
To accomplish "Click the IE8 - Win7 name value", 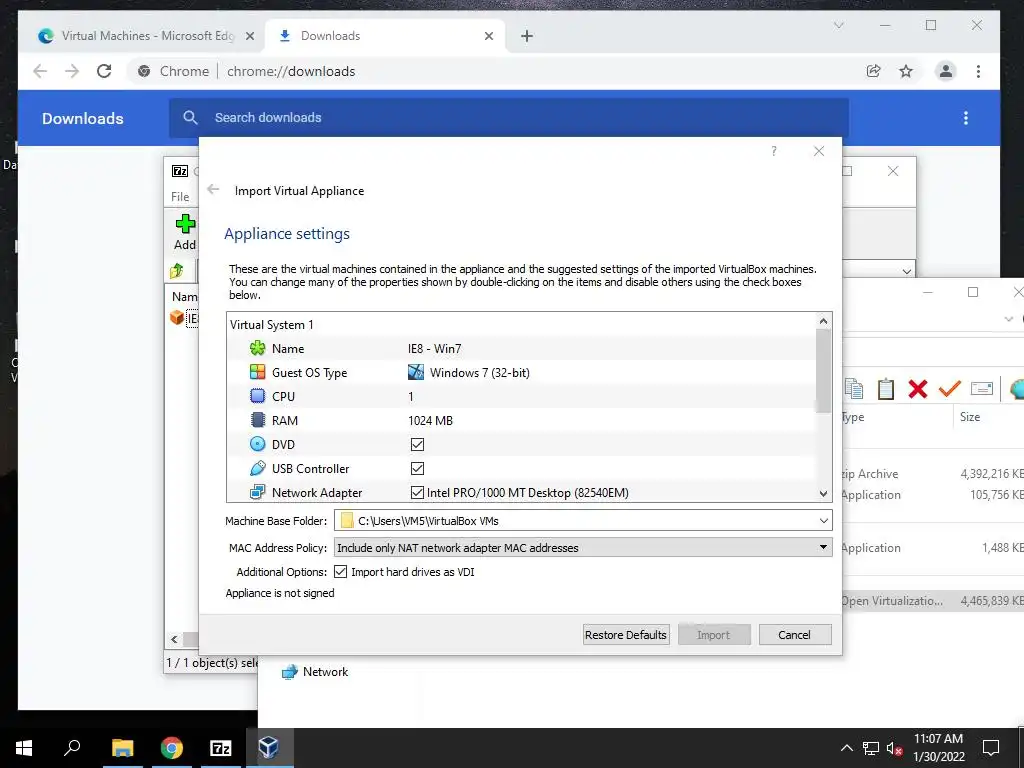I will [434, 349].
